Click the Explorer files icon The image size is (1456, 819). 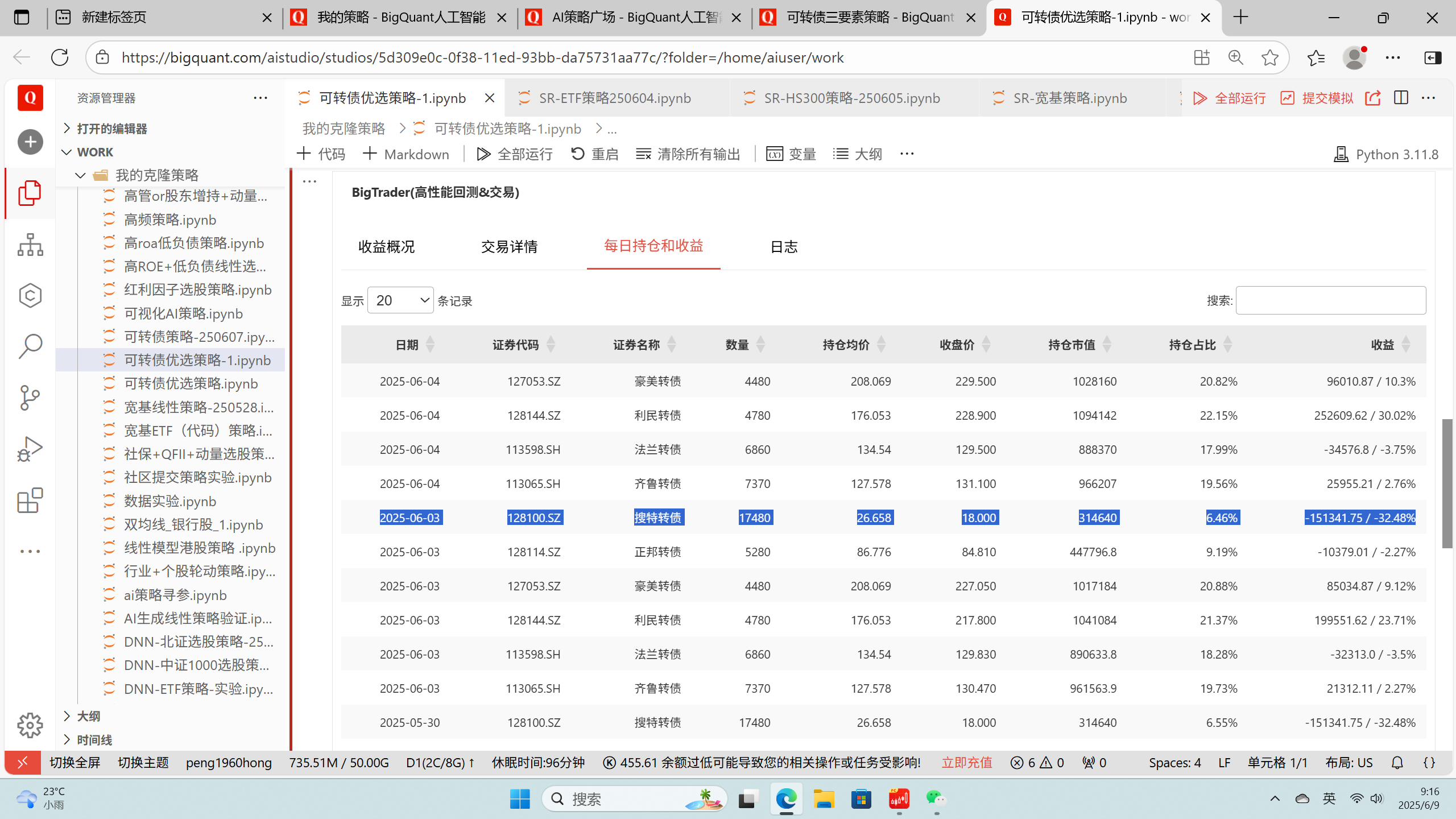pos(30,193)
